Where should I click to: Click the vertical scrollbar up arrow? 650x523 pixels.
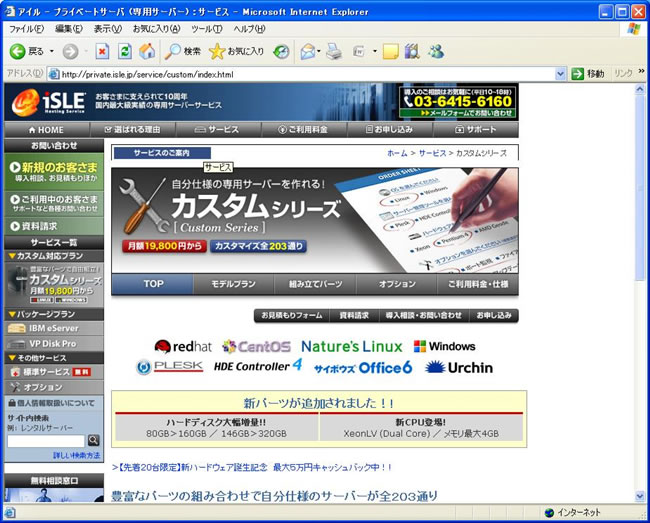(640, 89)
